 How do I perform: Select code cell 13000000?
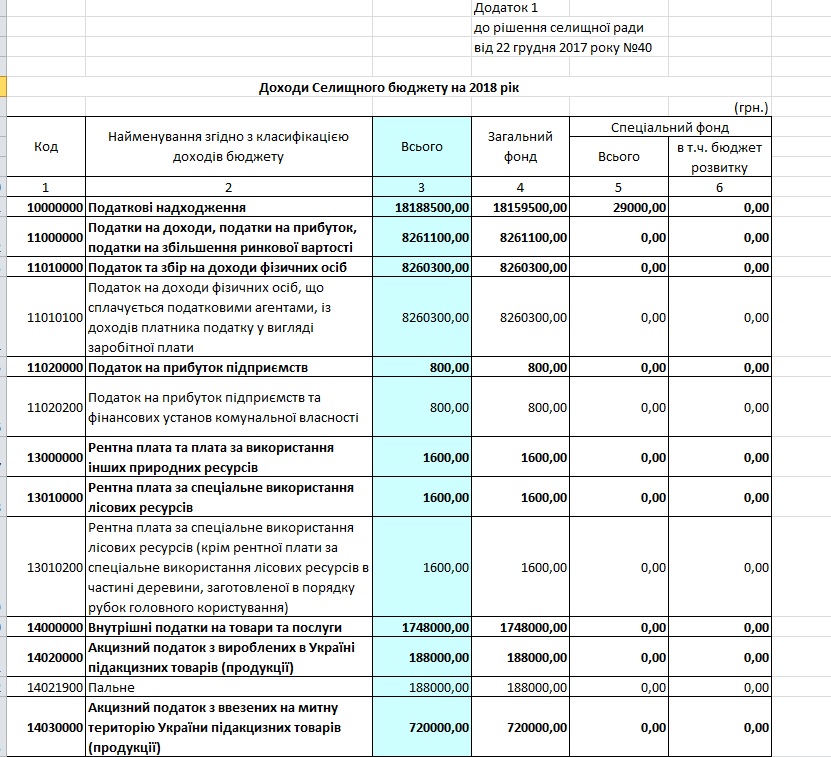tap(46, 457)
